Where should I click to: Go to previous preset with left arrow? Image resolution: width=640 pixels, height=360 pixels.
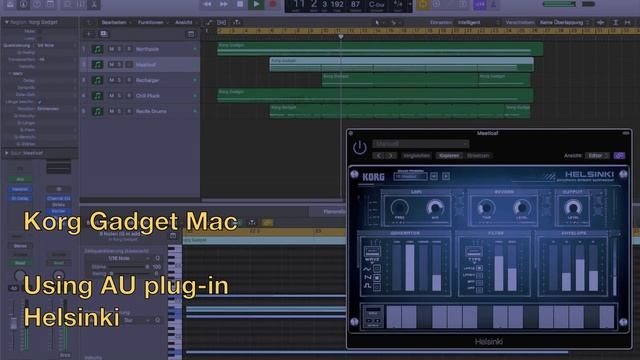(379, 156)
